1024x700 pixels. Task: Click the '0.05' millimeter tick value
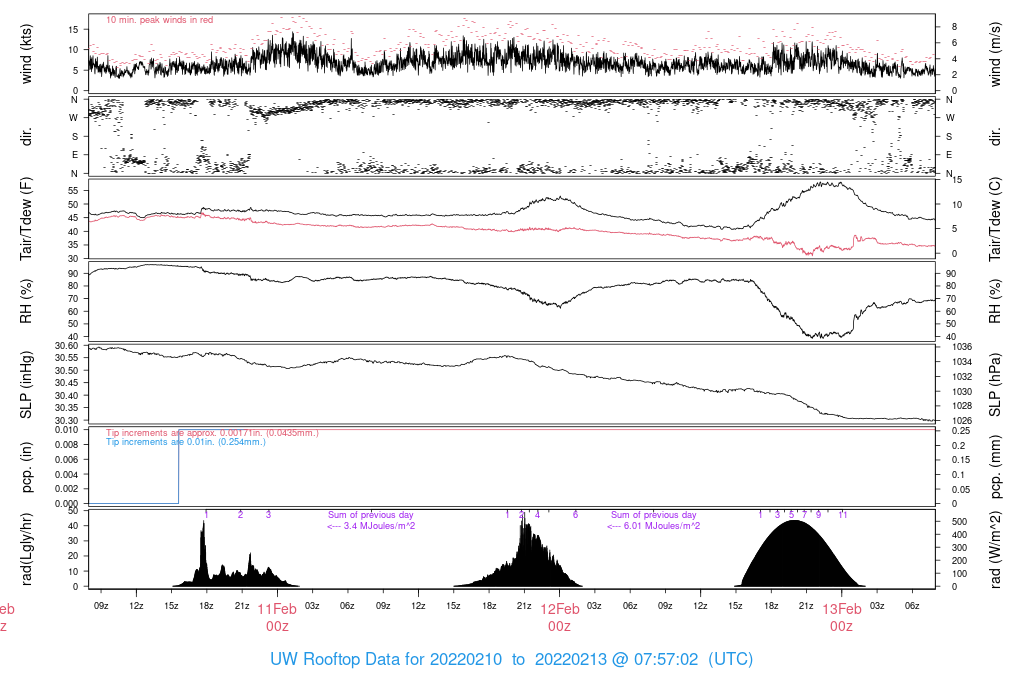tap(961, 490)
